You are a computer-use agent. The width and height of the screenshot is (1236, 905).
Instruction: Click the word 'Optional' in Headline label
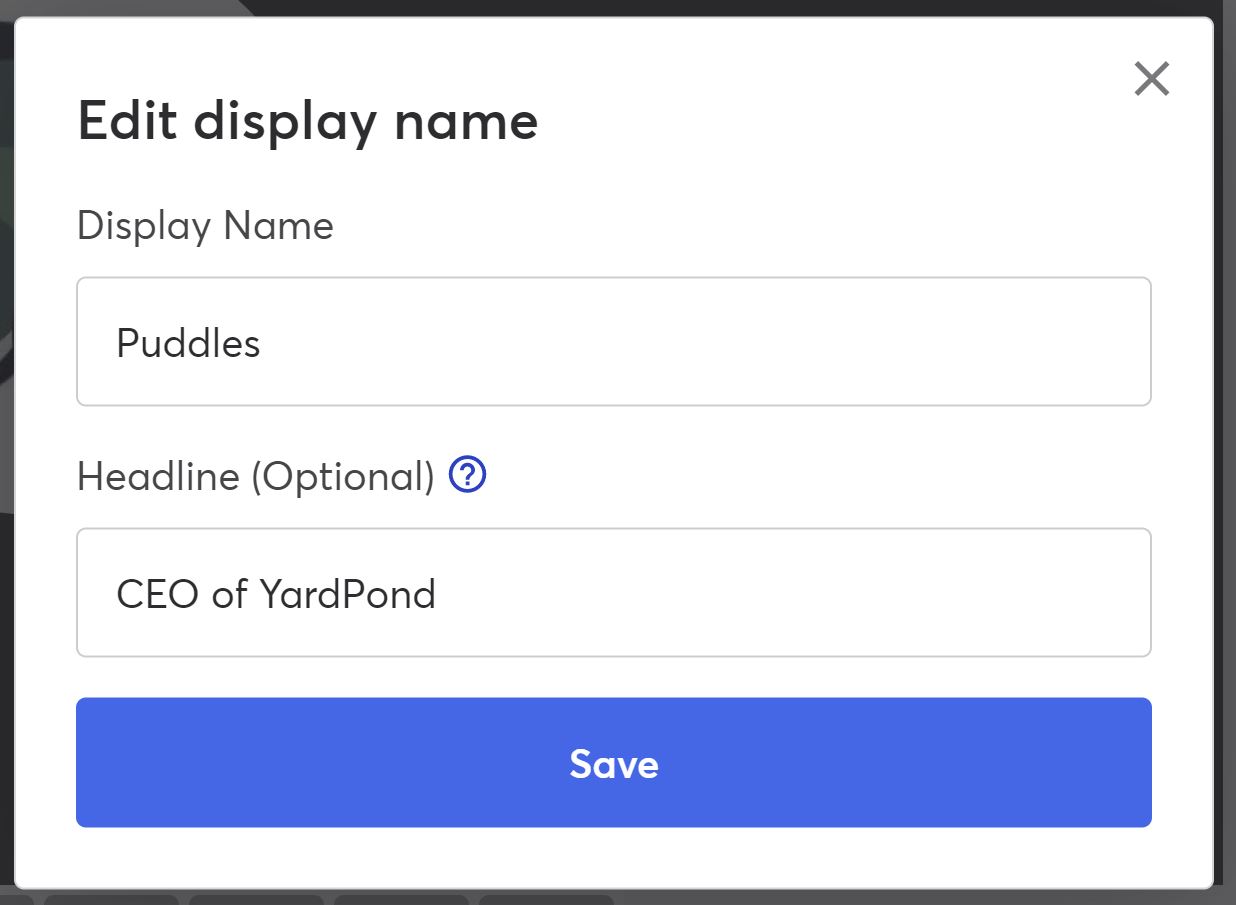341,477
